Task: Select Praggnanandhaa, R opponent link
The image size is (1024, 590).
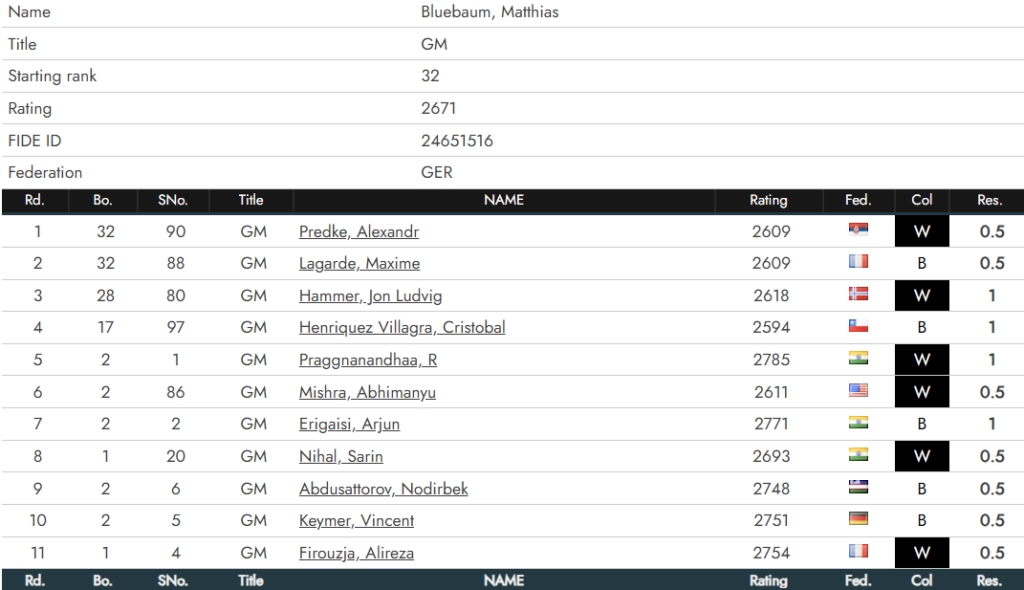Action: (x=367, y=361)
